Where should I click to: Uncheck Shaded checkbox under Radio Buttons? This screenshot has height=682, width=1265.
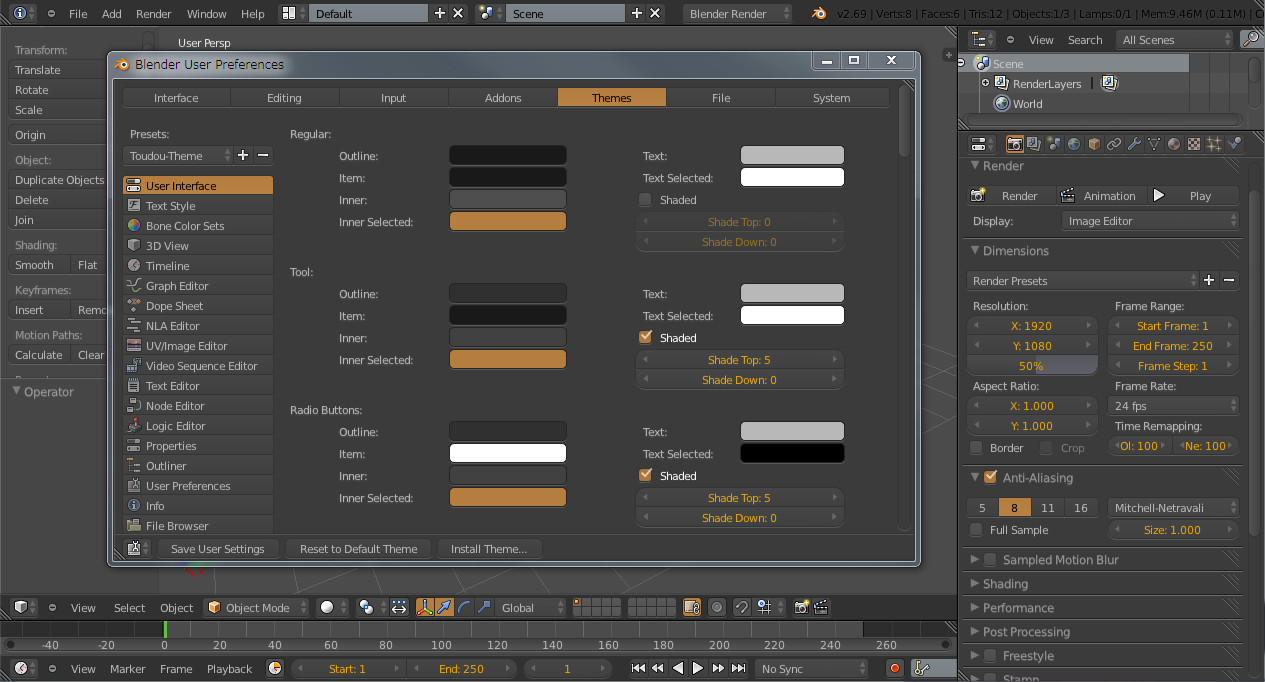click(x=645, y=476)
